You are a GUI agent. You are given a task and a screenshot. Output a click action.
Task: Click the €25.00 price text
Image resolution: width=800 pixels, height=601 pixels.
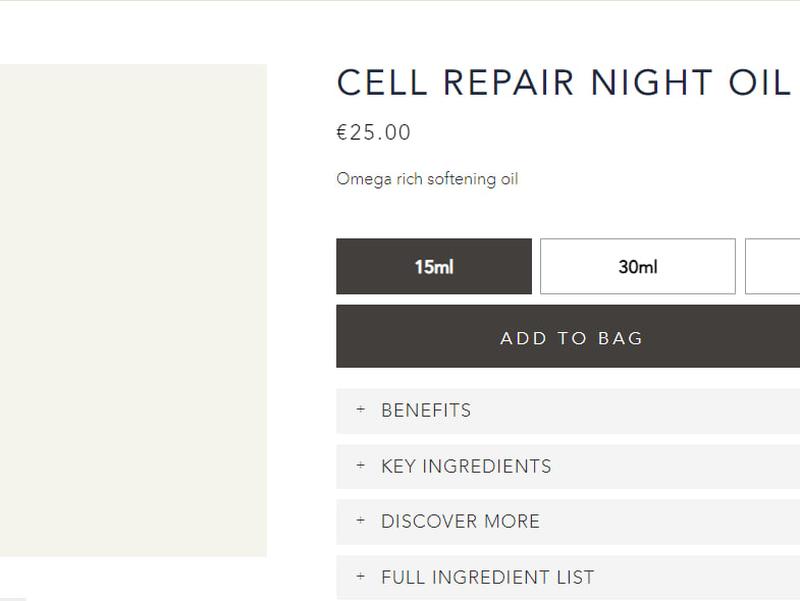pos(374,132)
